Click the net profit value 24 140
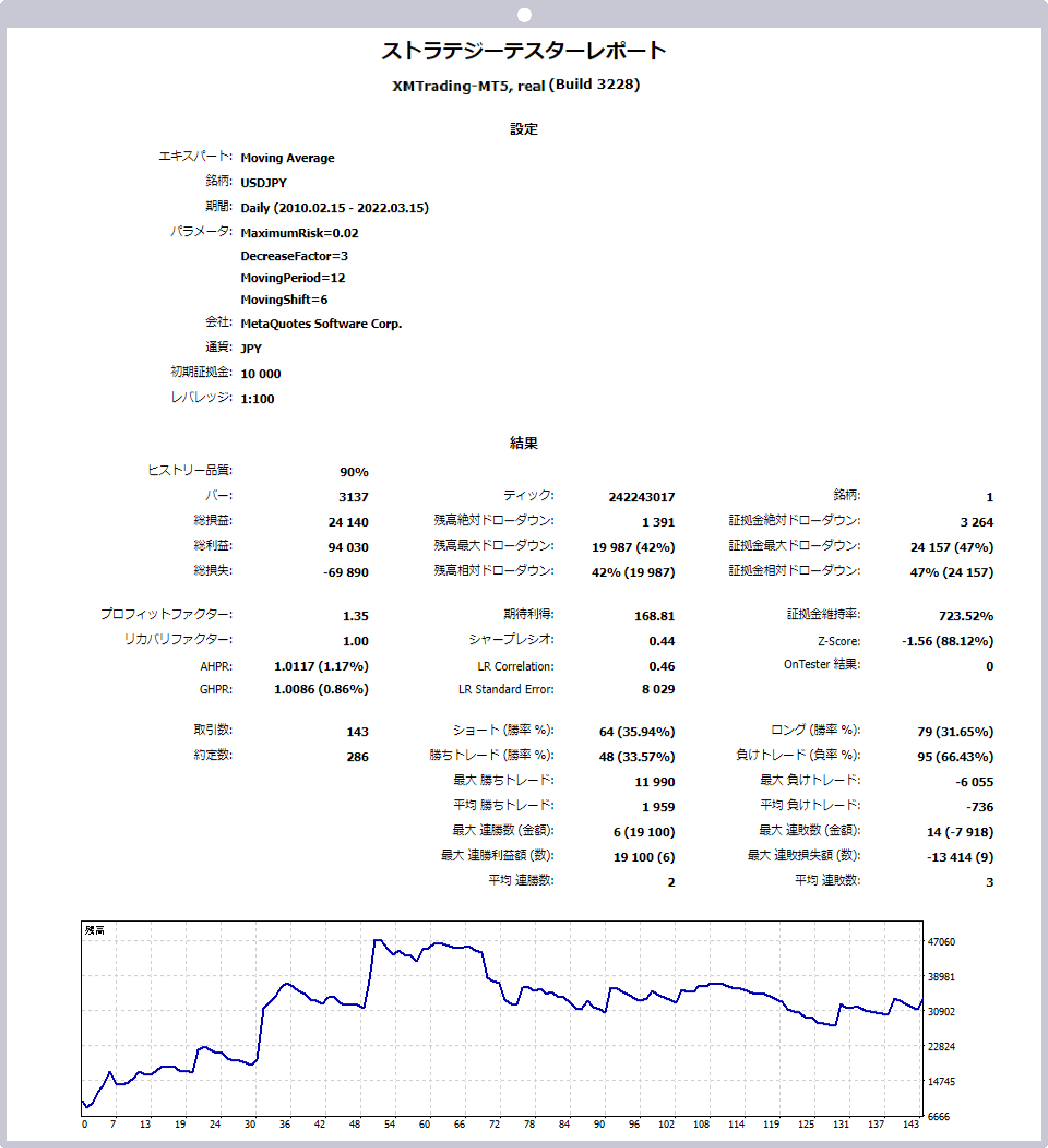 [349, 522]
